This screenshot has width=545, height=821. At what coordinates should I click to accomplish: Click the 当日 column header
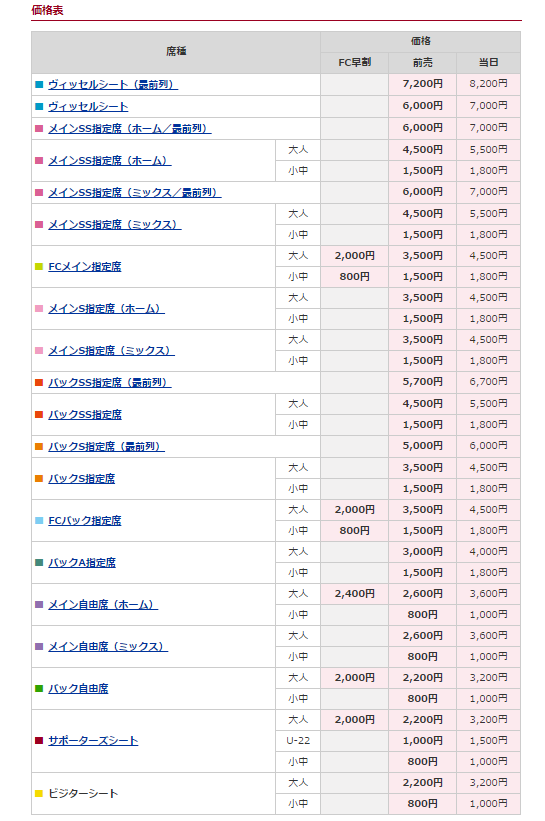click(x=488, y=63)
